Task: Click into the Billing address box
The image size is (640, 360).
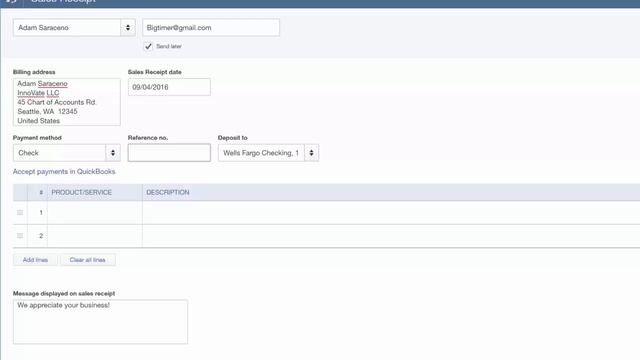Action: 67,102
